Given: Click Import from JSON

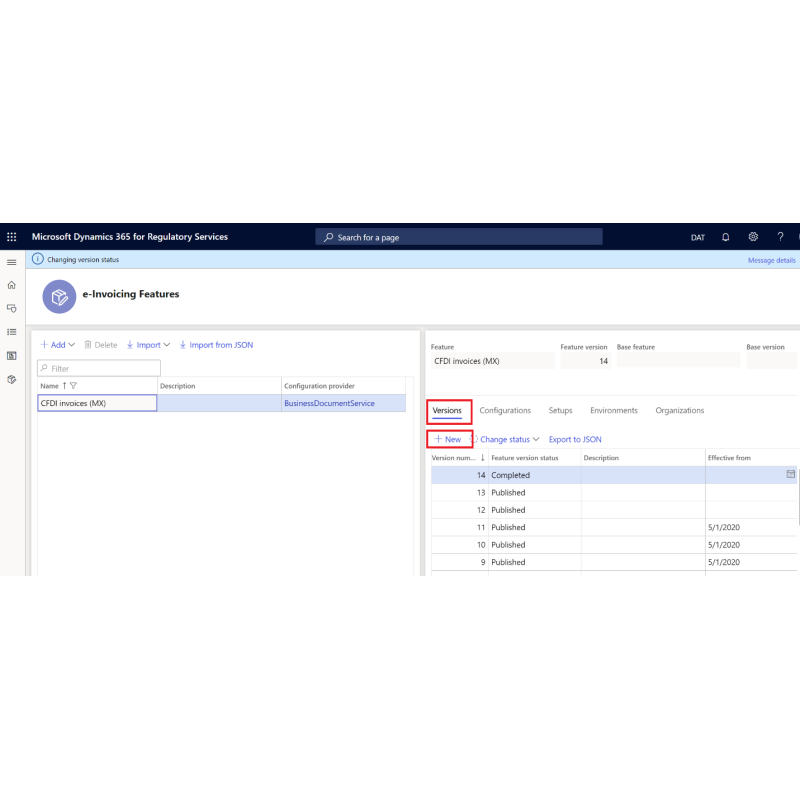Looking at the screenshot, I should (x=216, y=345).
